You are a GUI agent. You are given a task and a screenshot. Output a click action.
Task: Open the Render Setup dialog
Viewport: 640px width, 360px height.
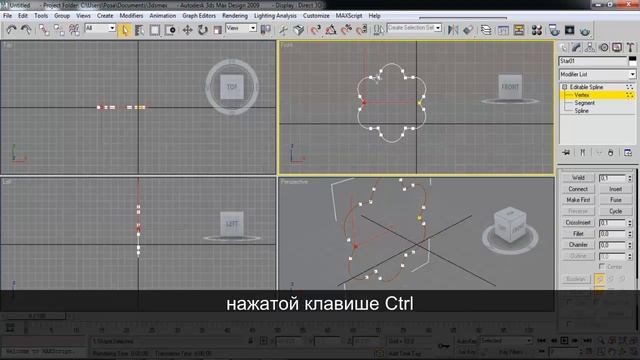click(x=554, y=30)
